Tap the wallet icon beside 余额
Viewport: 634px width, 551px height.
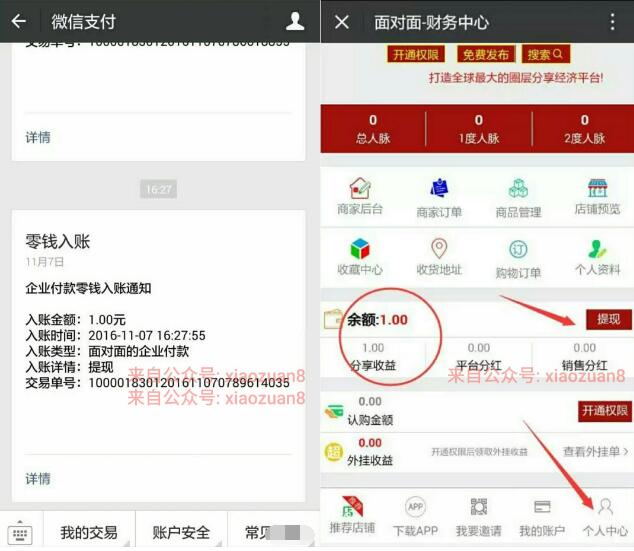(x=333, y=319)
